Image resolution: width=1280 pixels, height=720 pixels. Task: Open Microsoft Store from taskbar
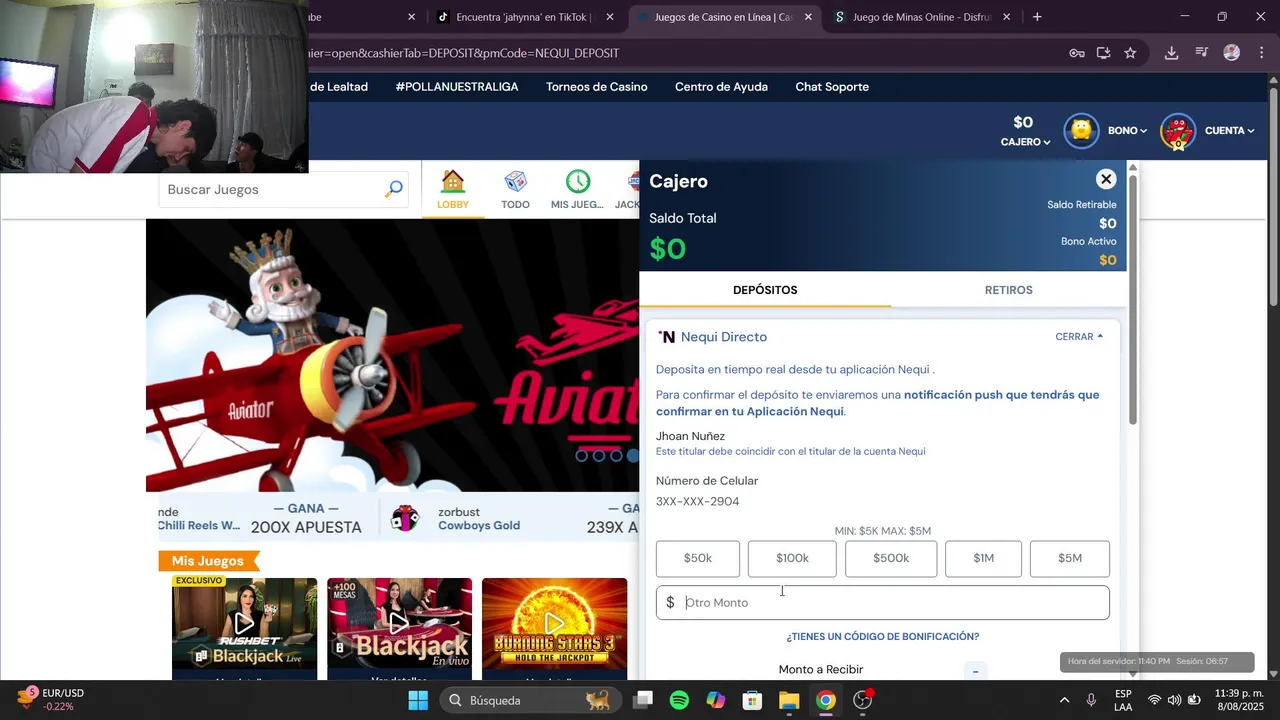click(752, 700)
